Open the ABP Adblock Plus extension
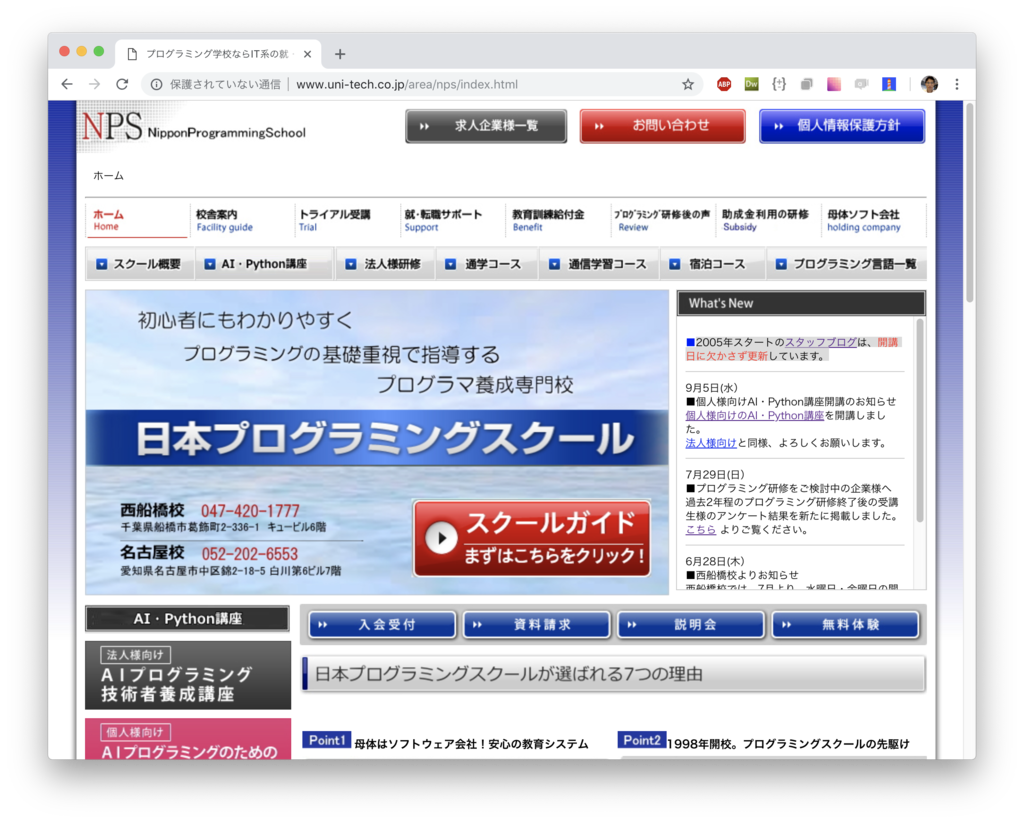Image resolution: width=1024 pixels, height=823 pixels. click(724, 84)
